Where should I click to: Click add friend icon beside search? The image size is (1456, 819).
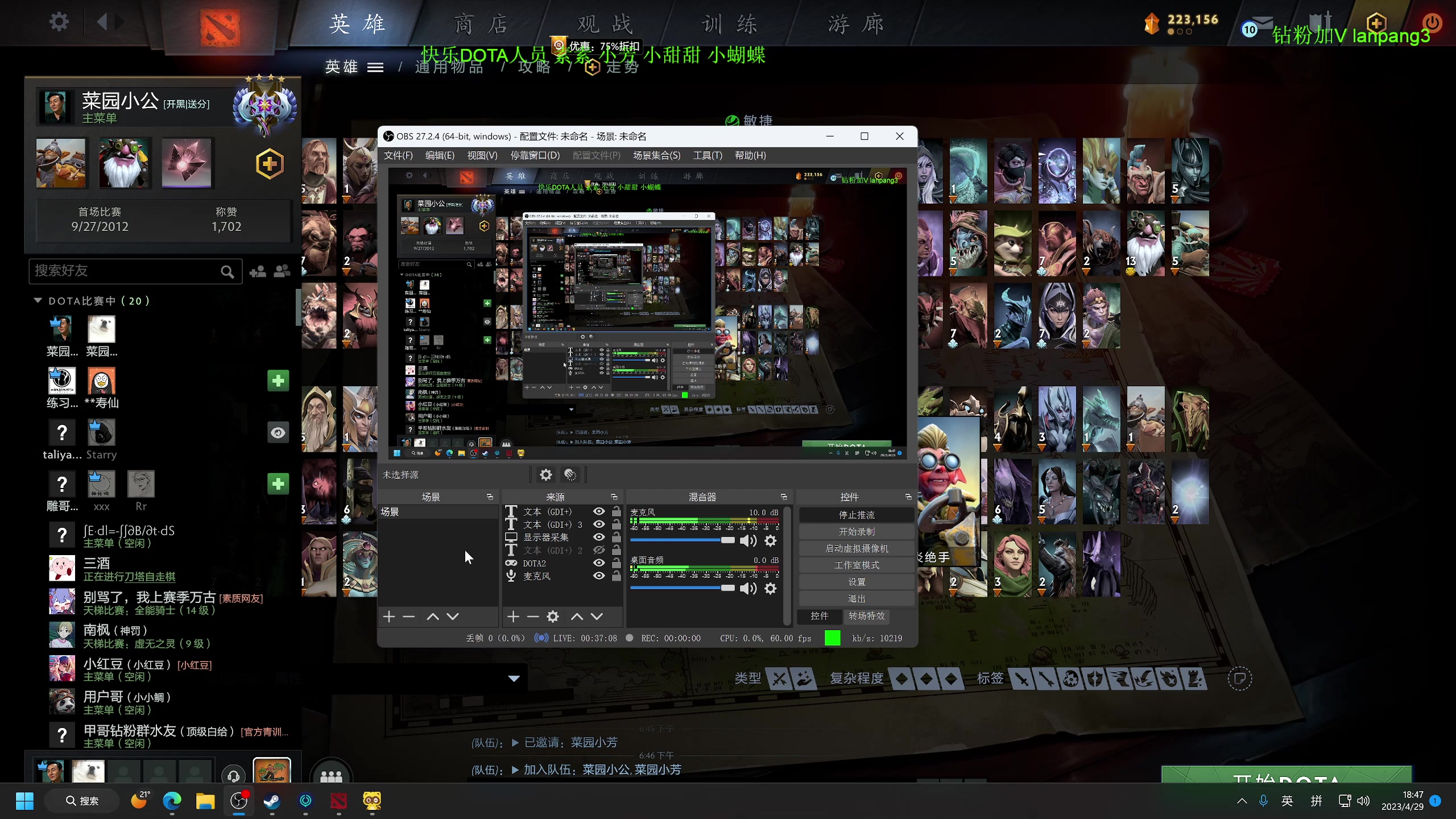258,271
